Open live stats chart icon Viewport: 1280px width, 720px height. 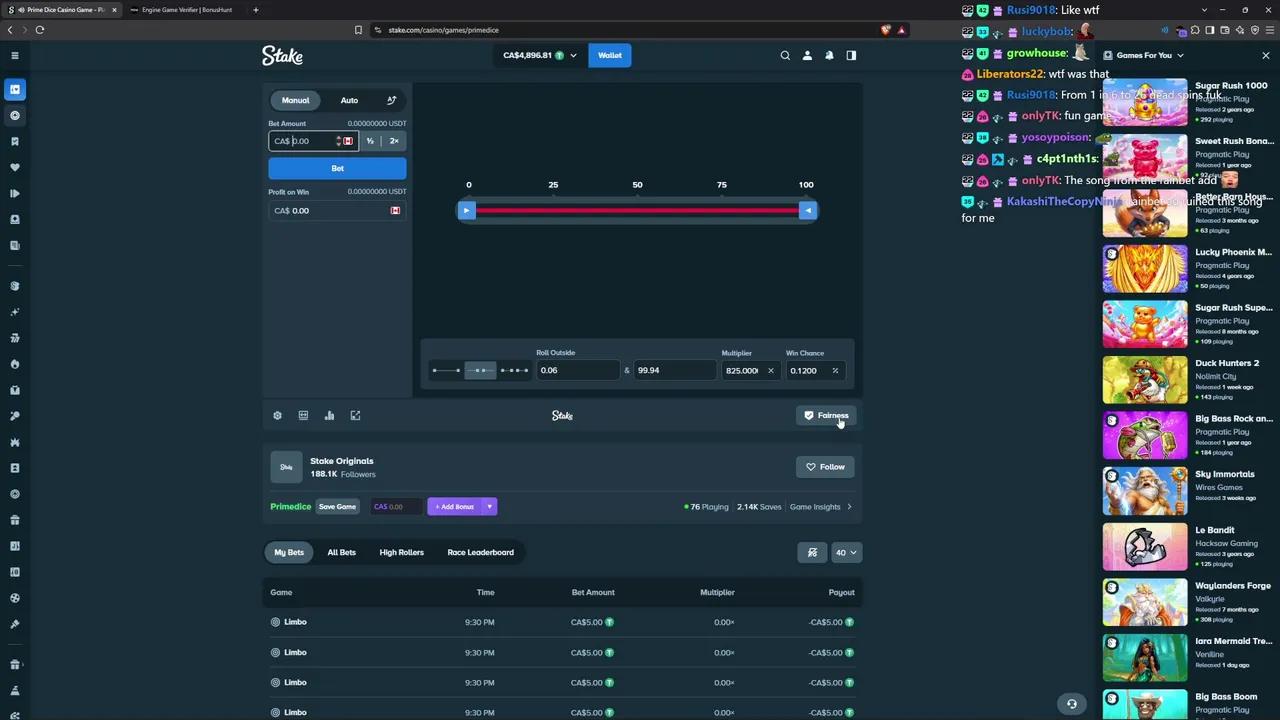click(329, 415)
